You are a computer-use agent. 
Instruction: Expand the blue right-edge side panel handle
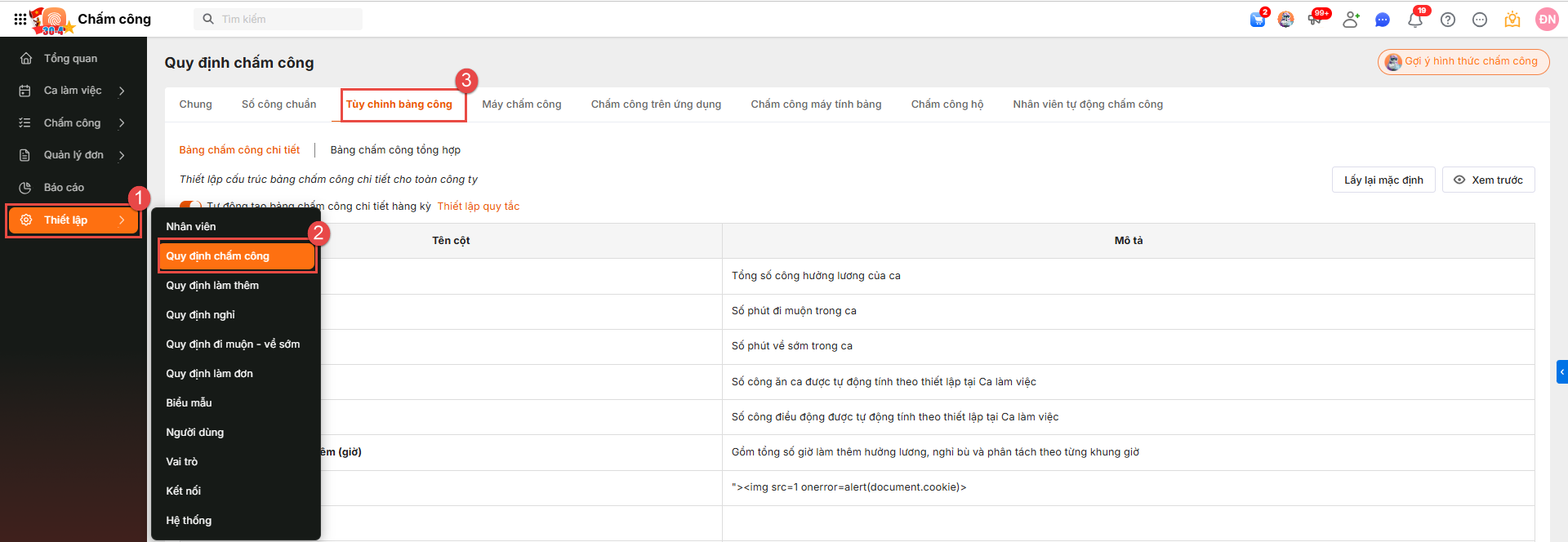pyautogui.click(x=1561, y=371)
